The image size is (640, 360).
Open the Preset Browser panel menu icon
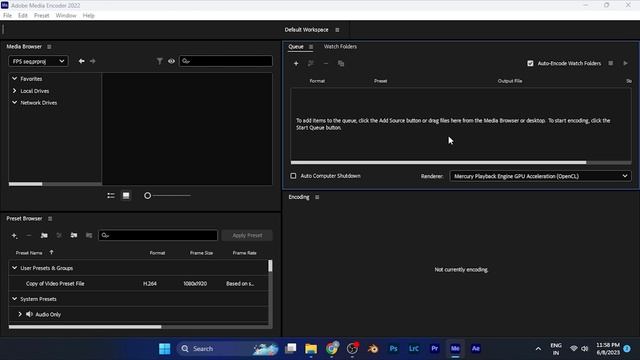(50, 219)
